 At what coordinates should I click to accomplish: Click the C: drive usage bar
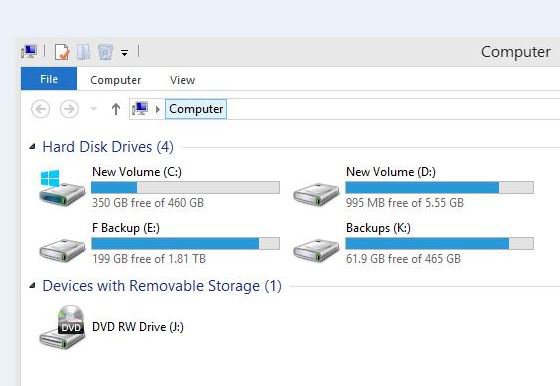coord(185,187)
